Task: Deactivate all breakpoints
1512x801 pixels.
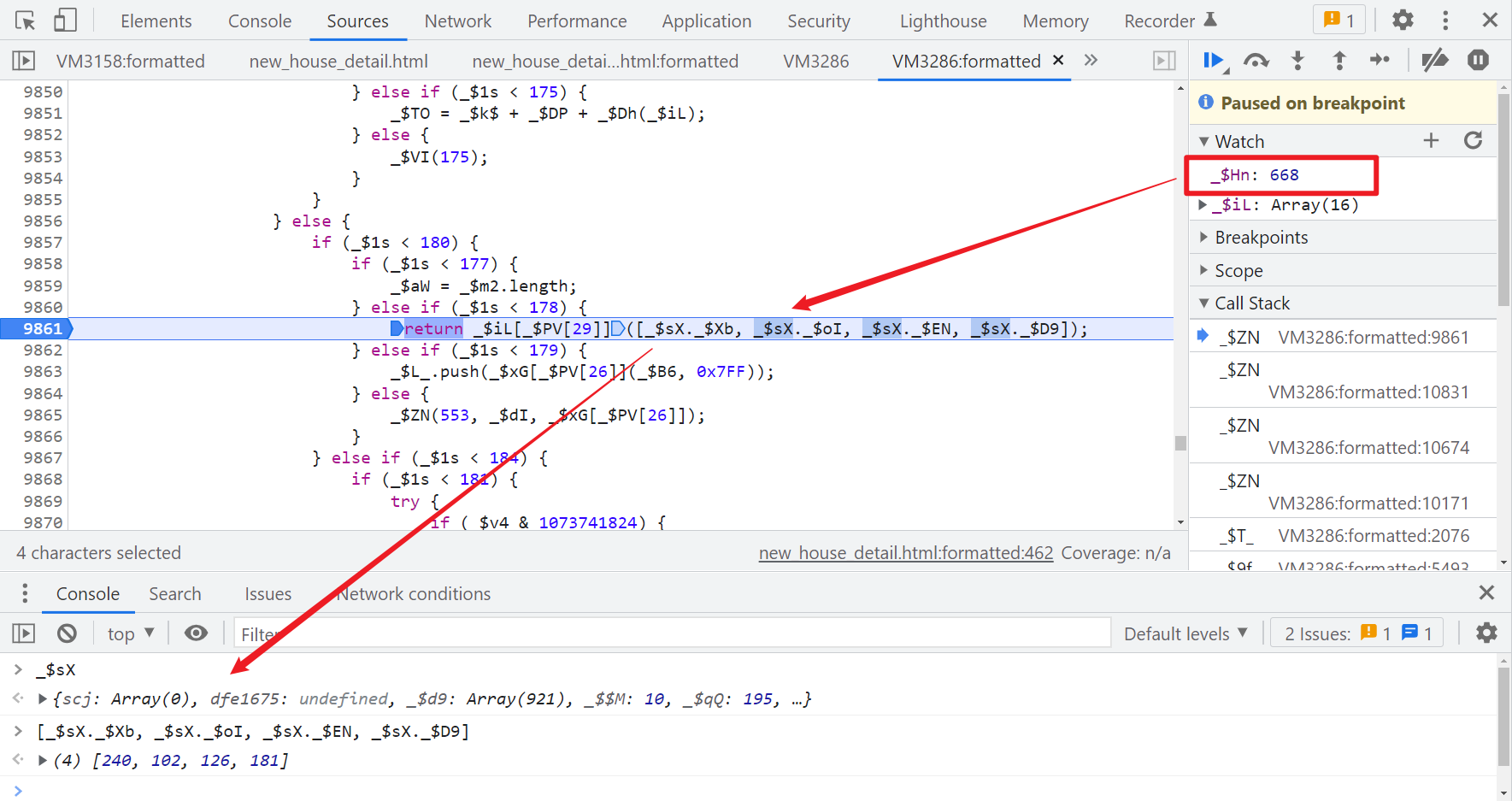Action: tap(1435, 60)
